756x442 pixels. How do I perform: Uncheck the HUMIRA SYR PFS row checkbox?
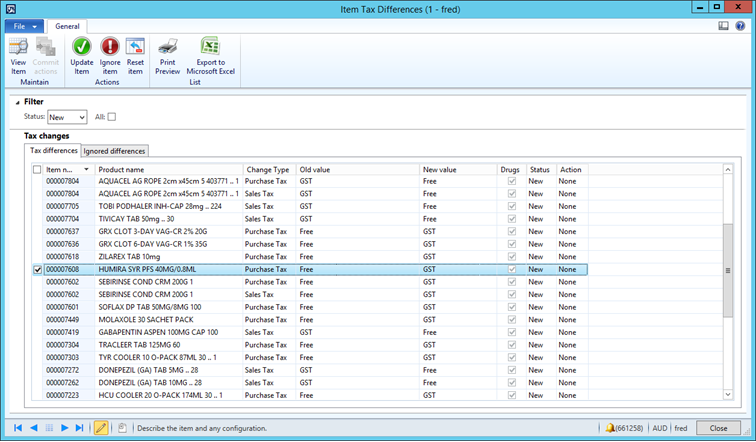(x=37, y=270)
